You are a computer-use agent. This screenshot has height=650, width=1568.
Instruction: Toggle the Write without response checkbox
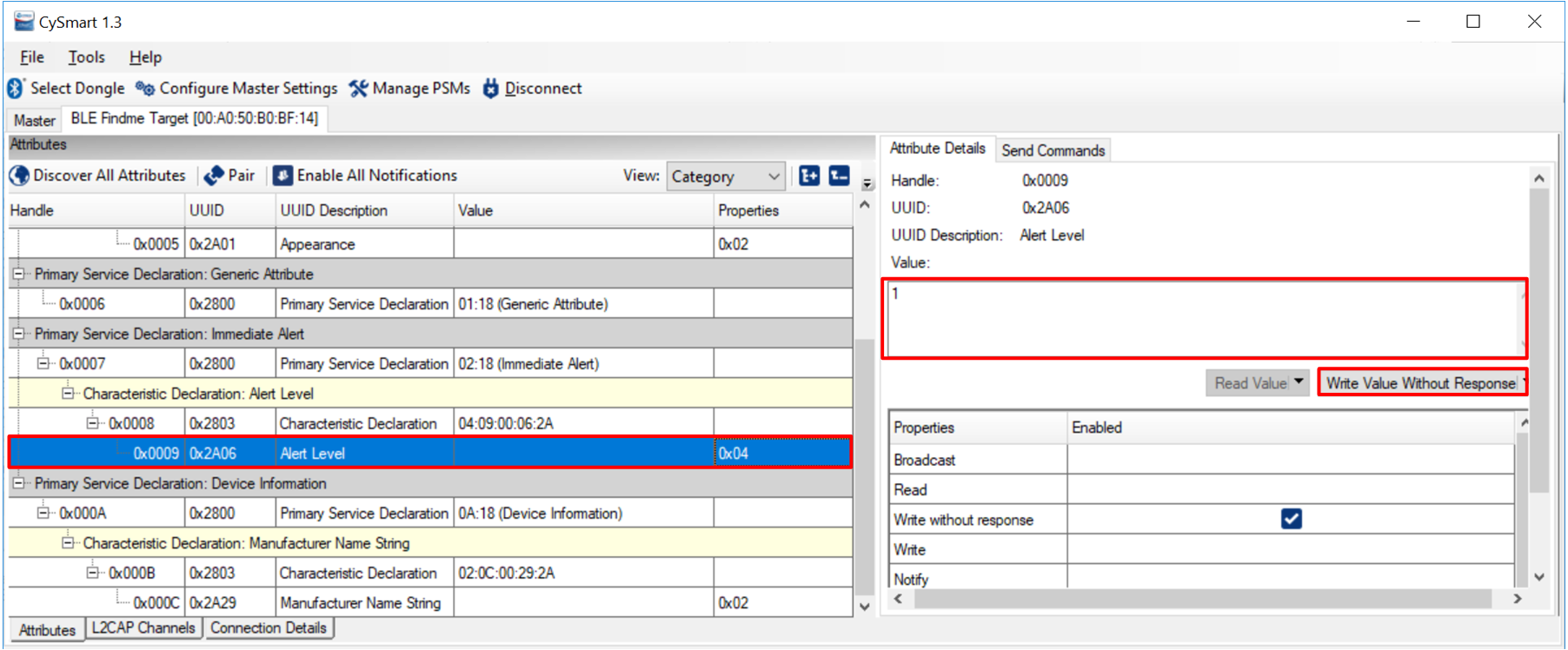coord(1292,519)
